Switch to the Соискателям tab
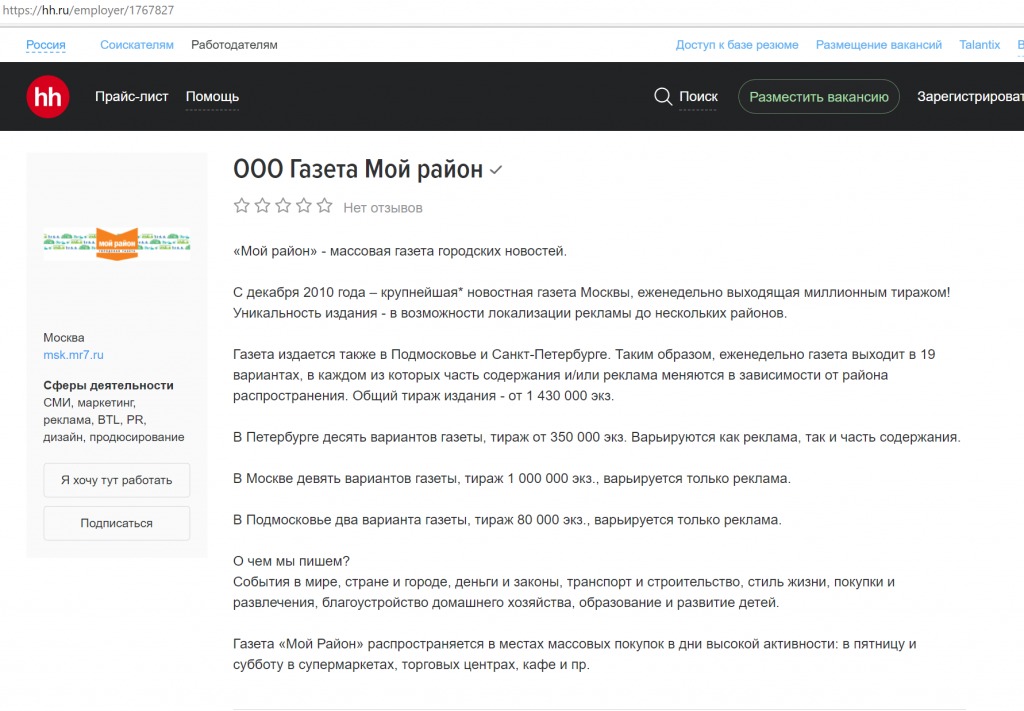 pos(136,45)
